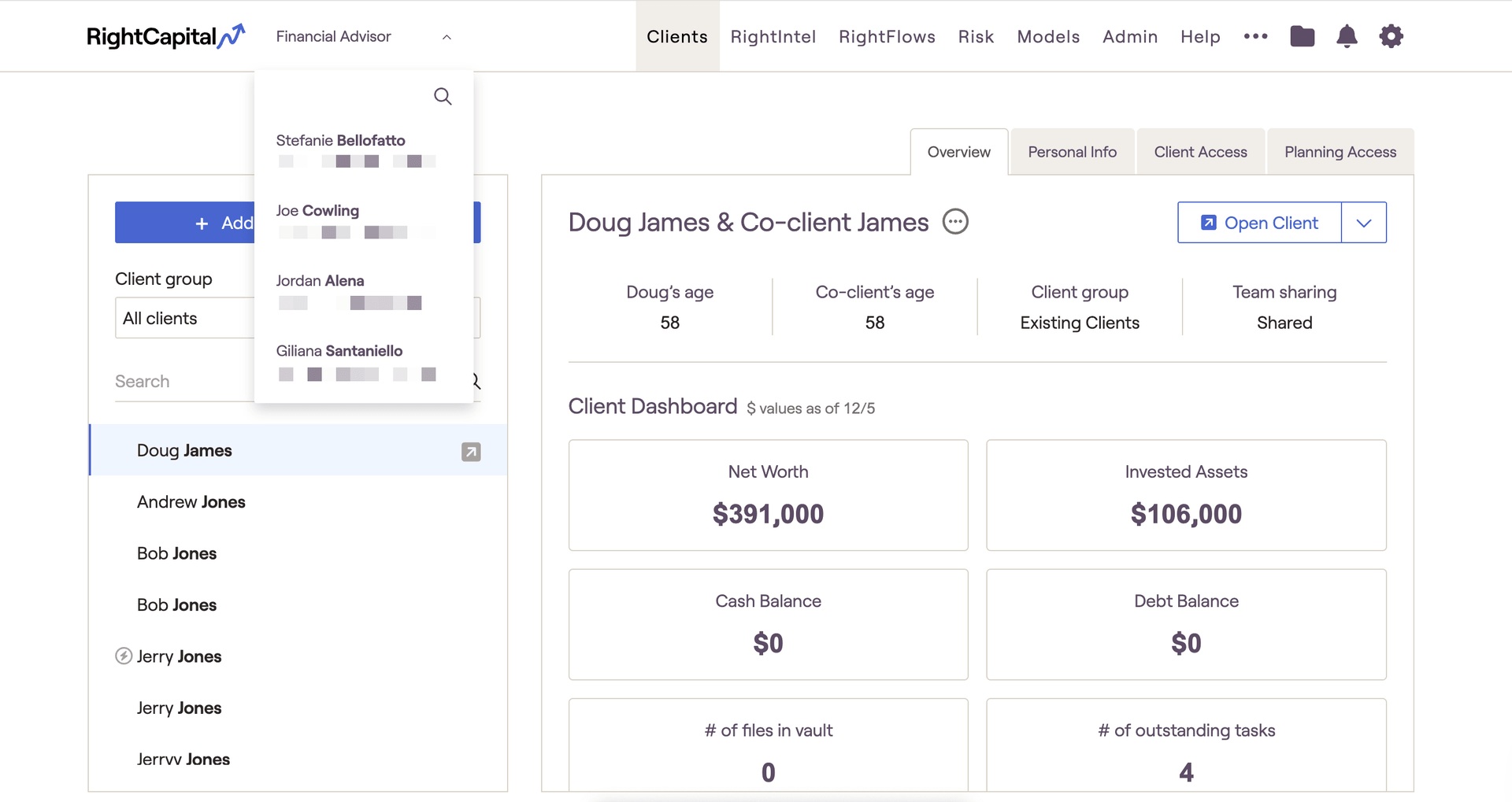This screenshot has height=802, width=1512.
Task: Click the Net Worth dashboard card
Action: point(768,495)
